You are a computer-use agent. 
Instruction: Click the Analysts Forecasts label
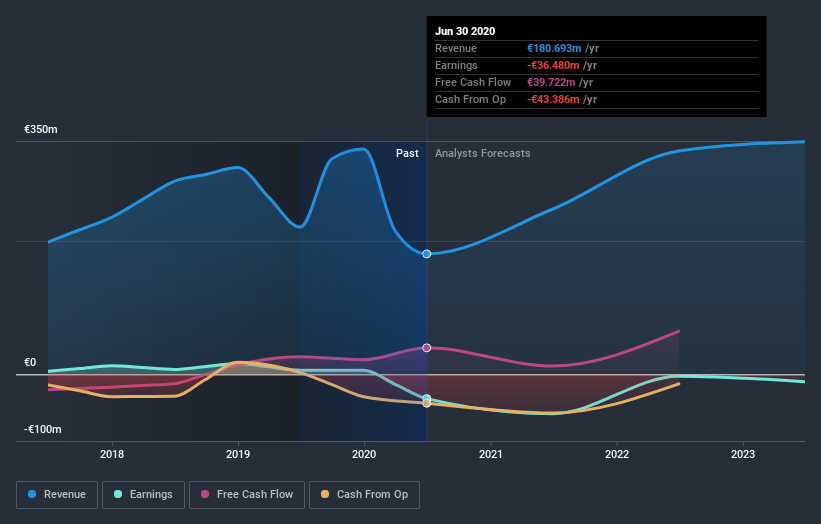click(483, 153)
